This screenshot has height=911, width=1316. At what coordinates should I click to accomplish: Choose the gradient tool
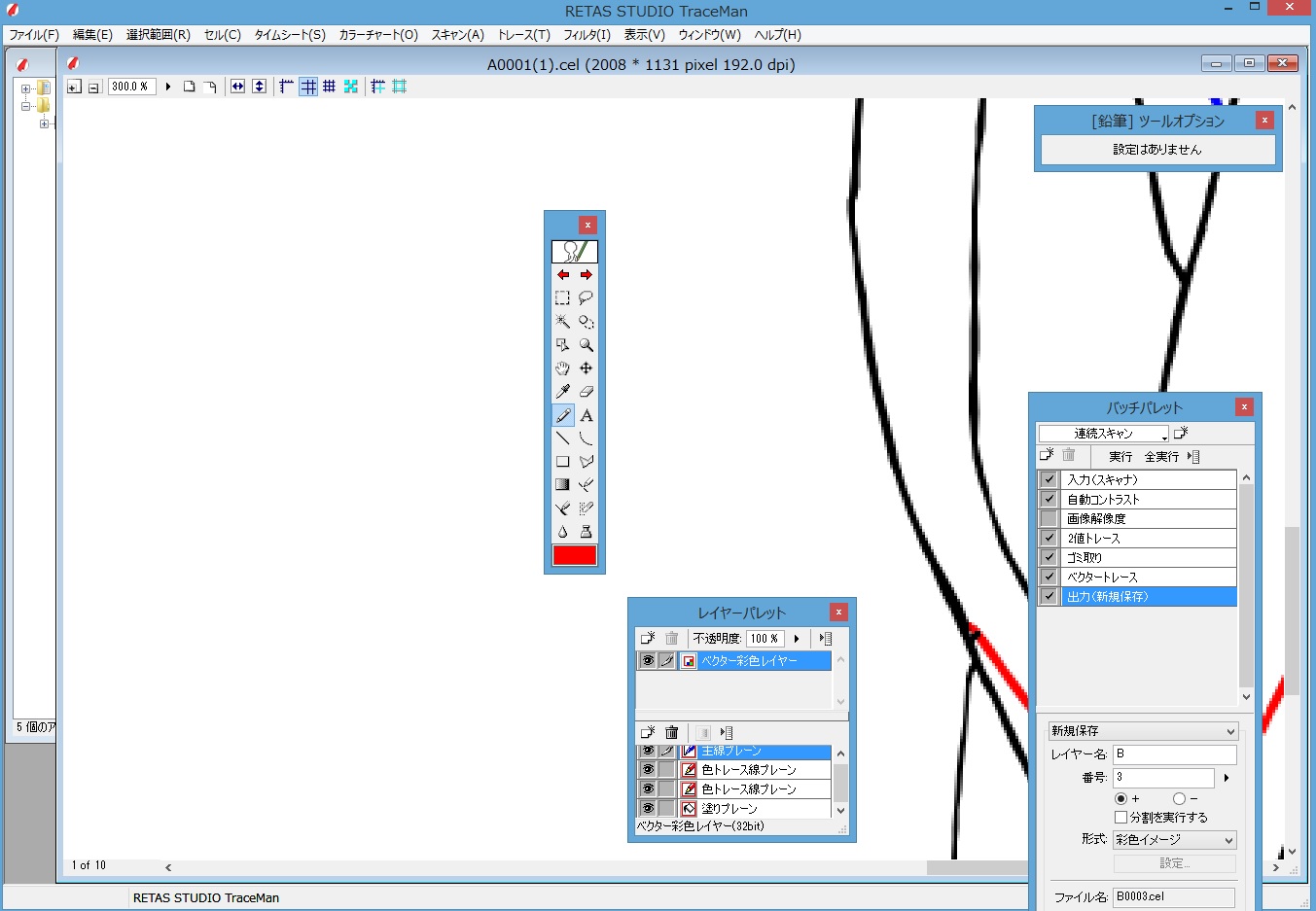pos(562,485)
